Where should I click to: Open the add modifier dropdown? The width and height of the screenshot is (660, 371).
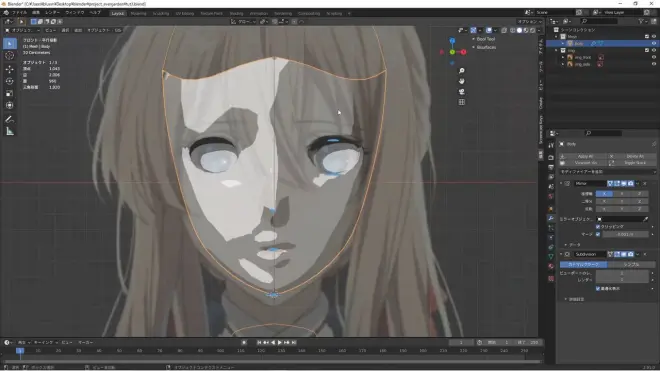click(607, 172)
